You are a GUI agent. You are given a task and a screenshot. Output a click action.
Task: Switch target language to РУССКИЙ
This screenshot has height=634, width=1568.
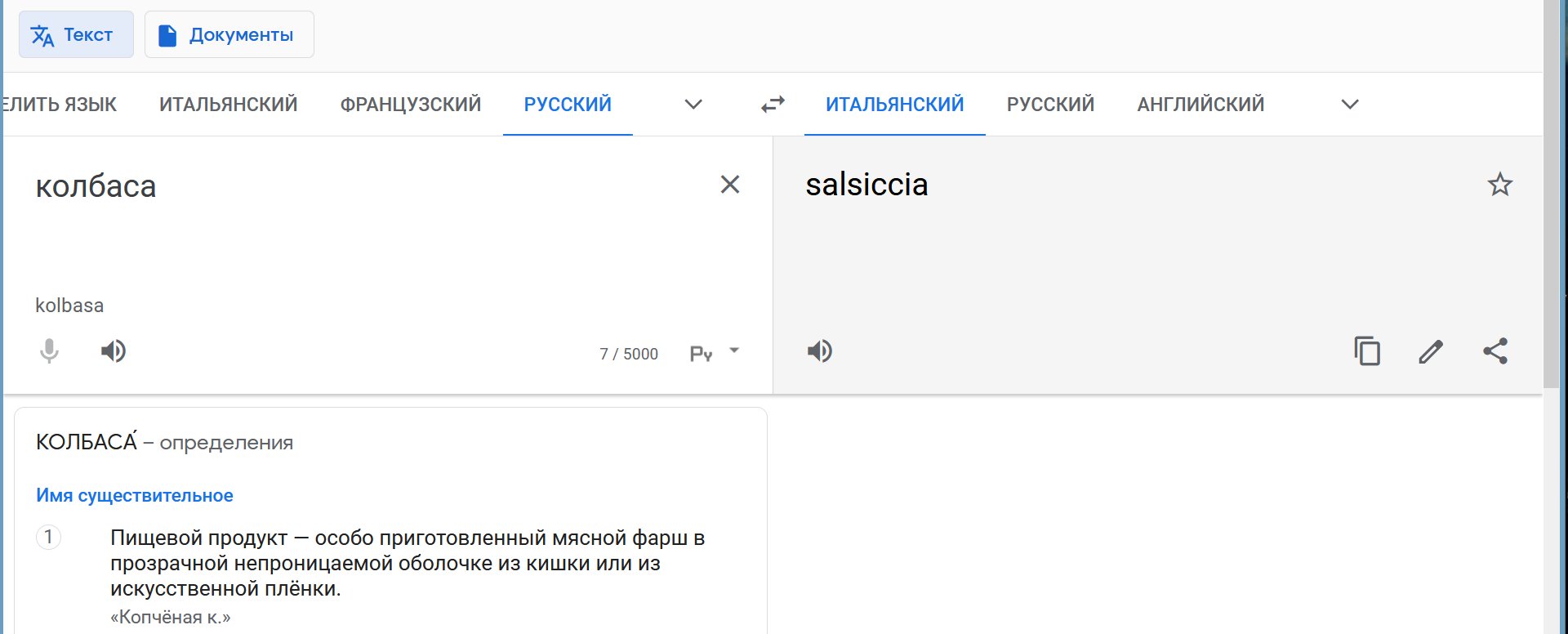(1050, 105)
